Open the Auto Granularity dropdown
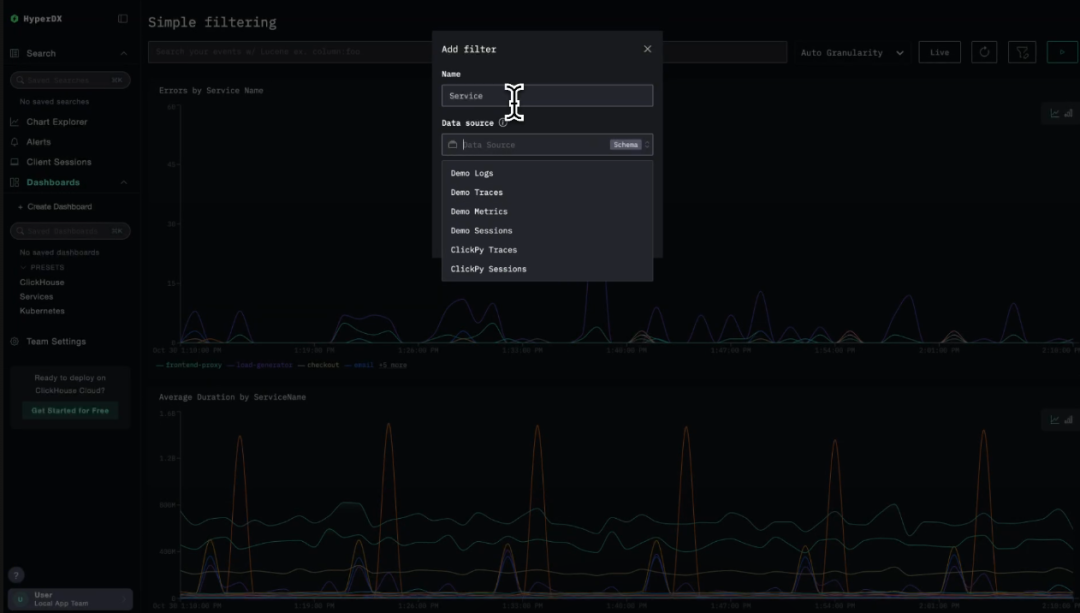 pyautogui.click(x=852, y=53)
